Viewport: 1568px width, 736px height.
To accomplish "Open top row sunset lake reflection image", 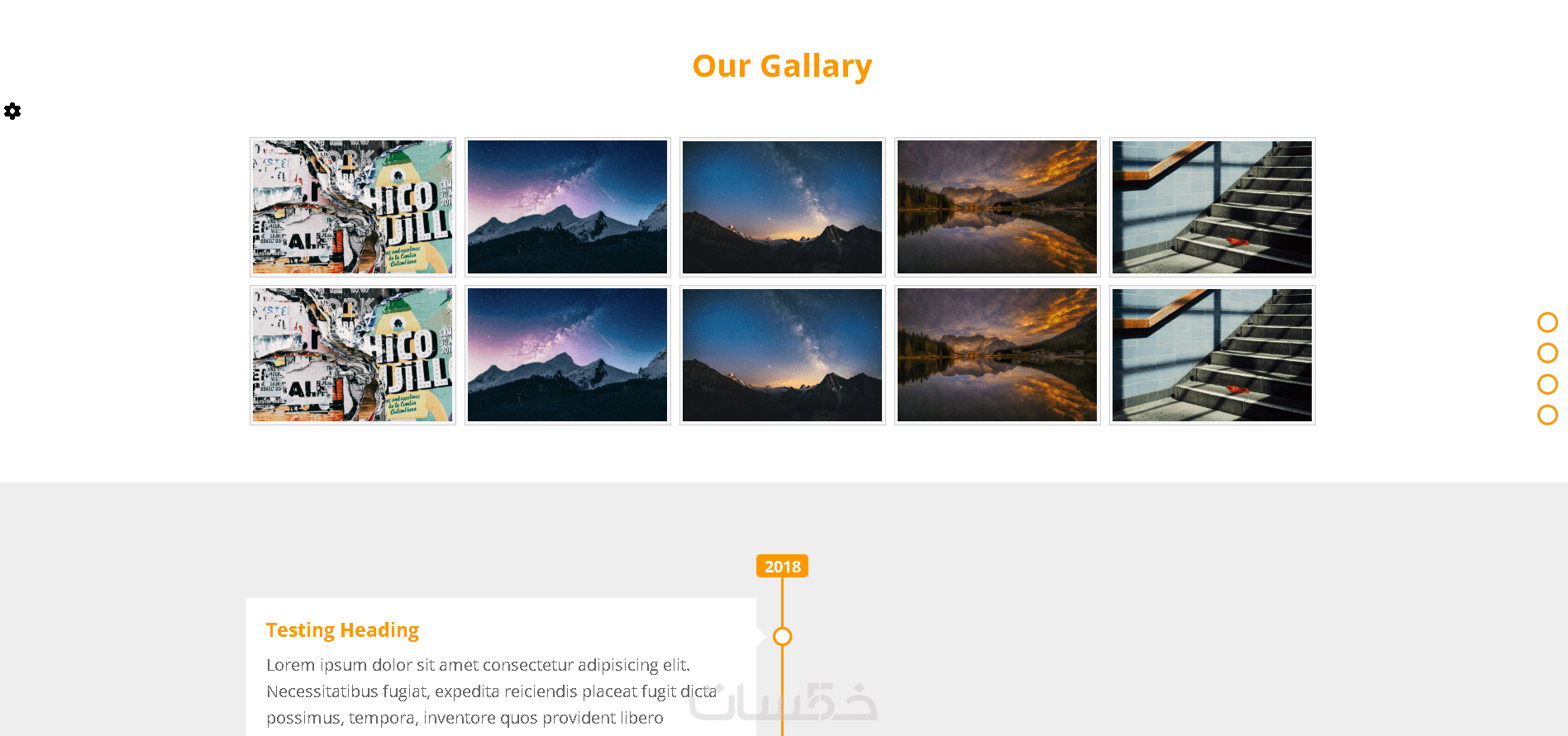I will [x=998, y=207].
